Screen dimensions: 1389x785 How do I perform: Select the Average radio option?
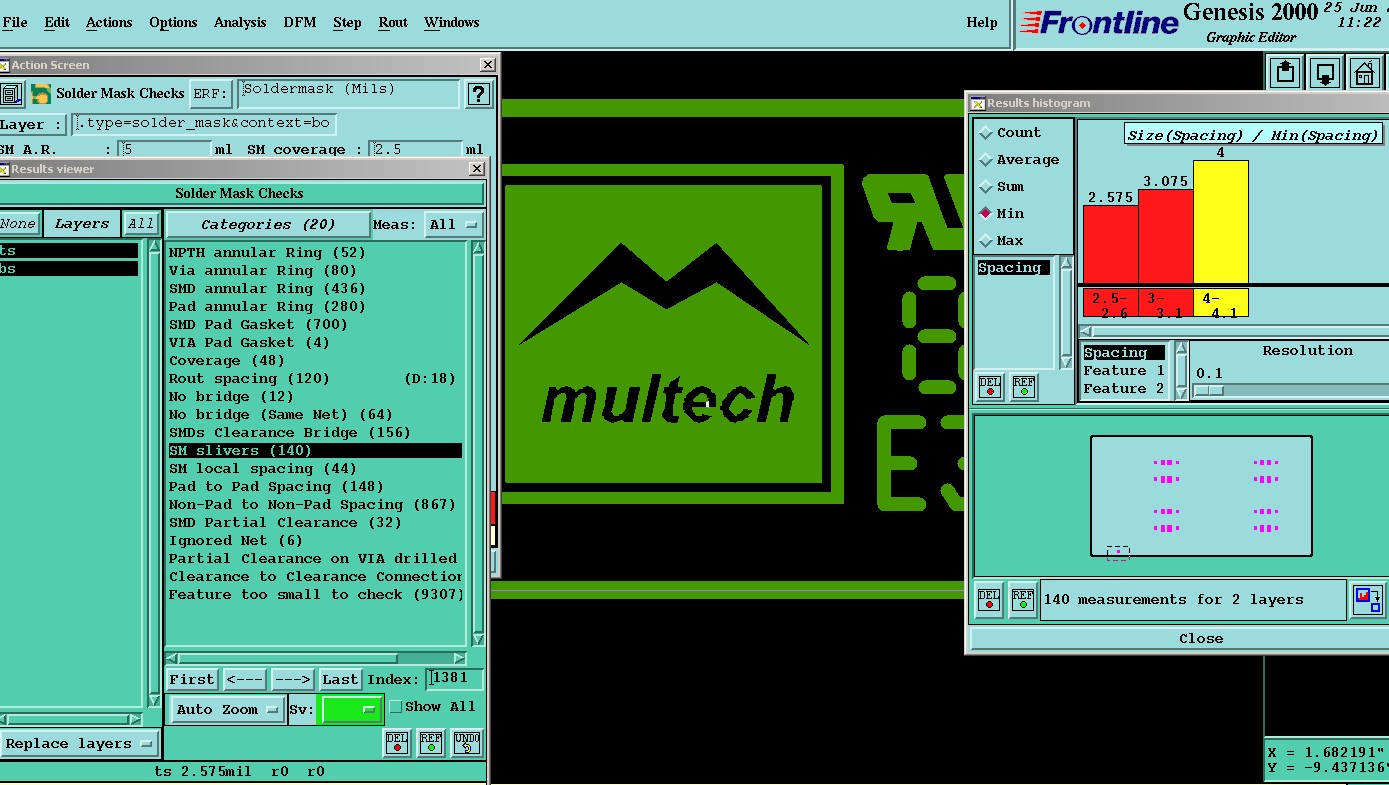coord(1019,159)
